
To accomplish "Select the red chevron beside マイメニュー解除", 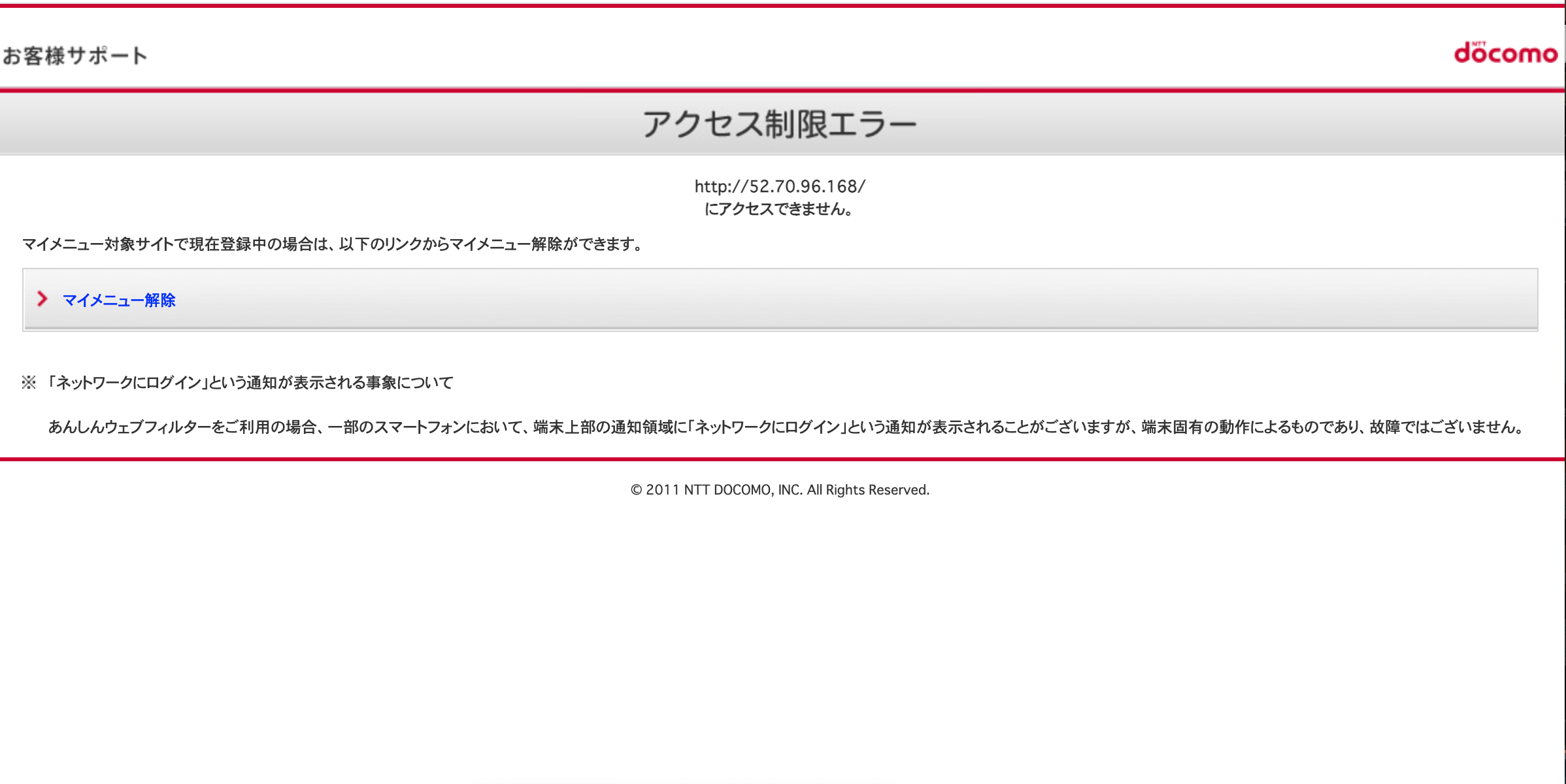I will (x=42, y=299).
